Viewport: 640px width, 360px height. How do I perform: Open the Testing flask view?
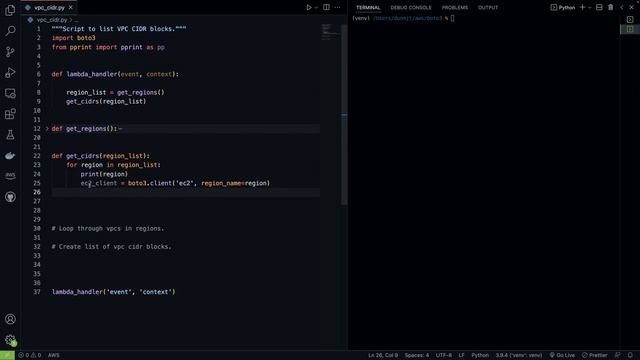coord(10,135)
